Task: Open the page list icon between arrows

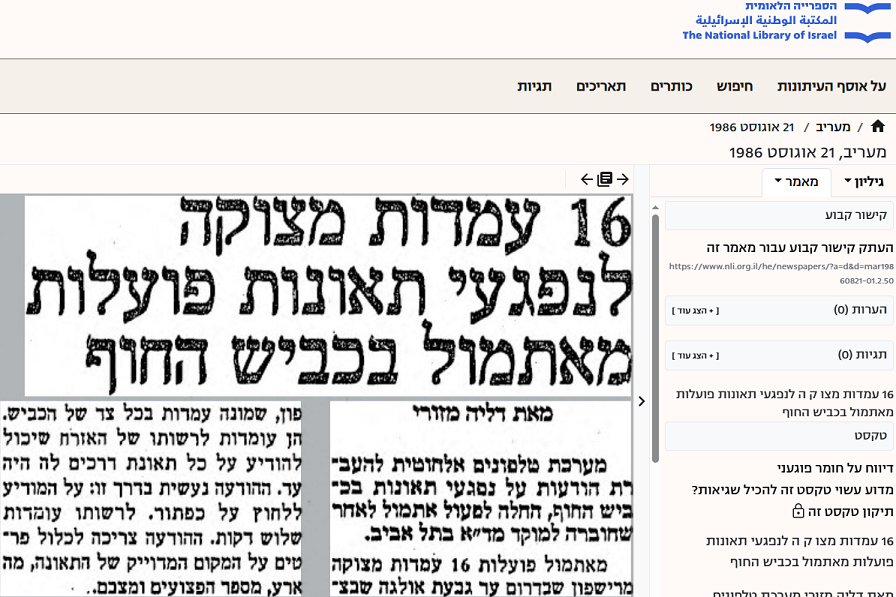Action: tap(604, 179)
